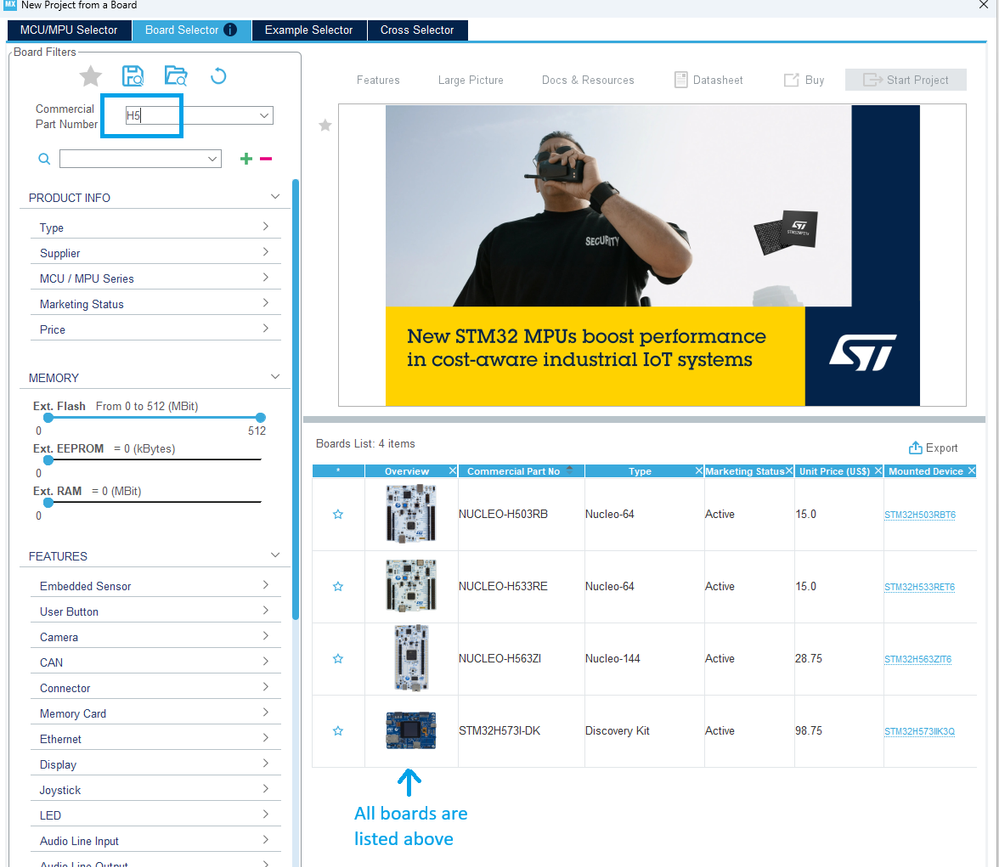Open the Datasheet document
The image size is (999, 867).
point(708,80)
